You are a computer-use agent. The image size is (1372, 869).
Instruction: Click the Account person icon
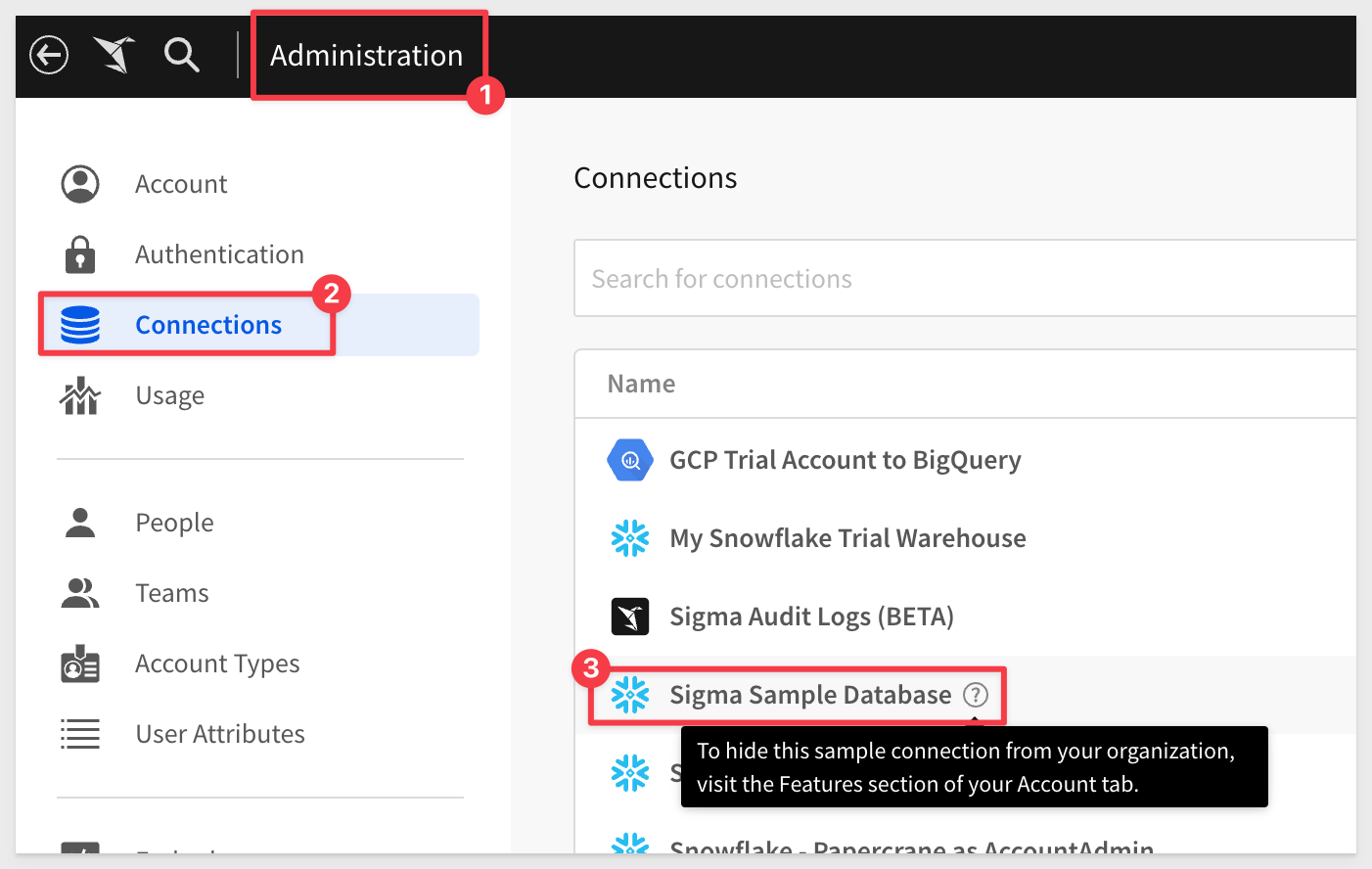pos(80,184)
